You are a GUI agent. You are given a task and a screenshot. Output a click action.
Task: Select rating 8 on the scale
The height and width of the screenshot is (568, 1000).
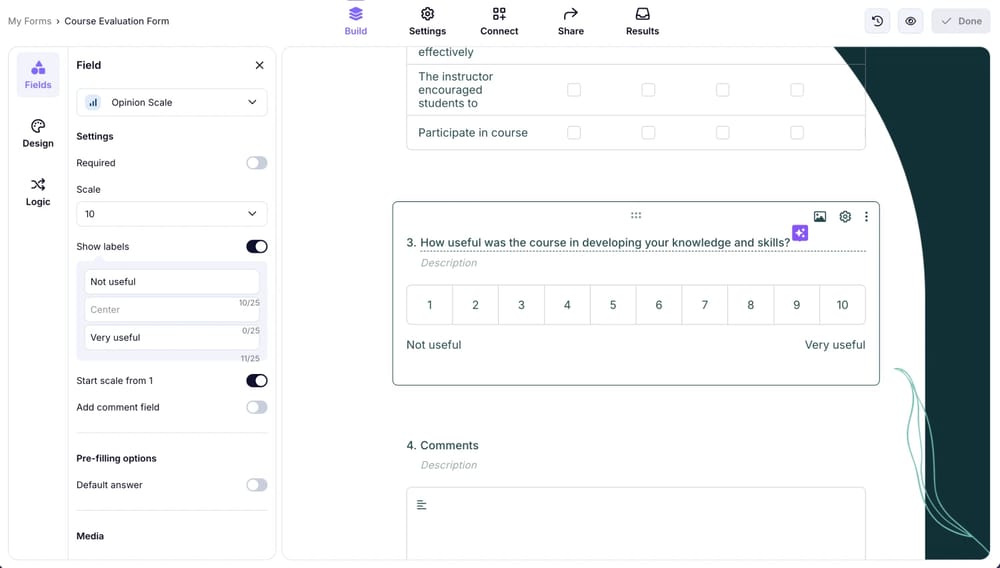click(x=751, y=305)
